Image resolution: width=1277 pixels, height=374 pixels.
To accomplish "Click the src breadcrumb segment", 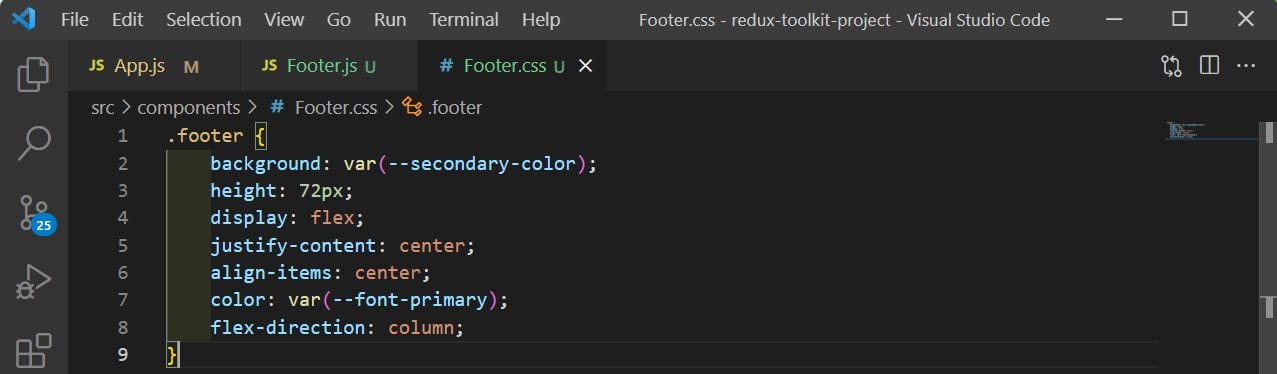I will point(103,107).
